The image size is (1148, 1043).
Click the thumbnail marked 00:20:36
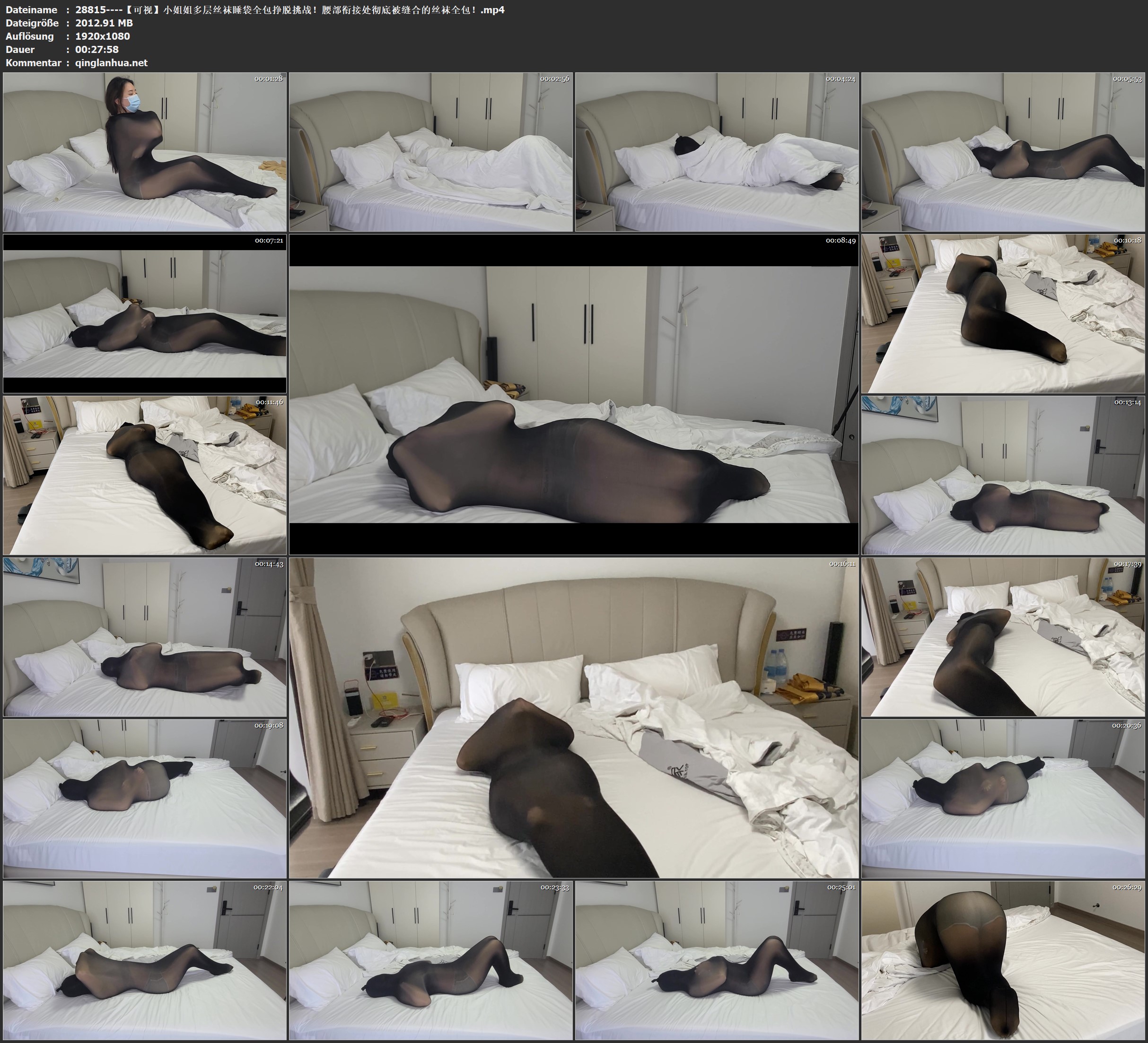[x=1003, y=799]
